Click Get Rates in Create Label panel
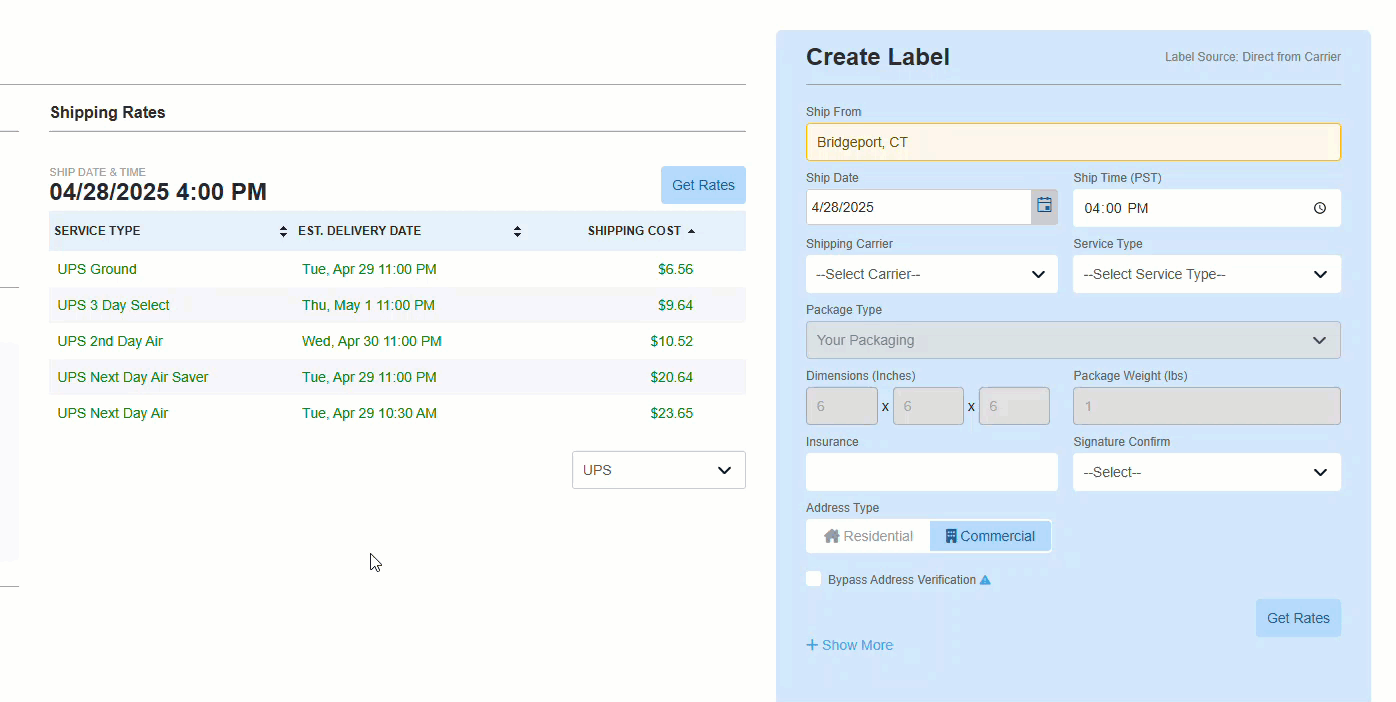 [x=1298, y=618]
